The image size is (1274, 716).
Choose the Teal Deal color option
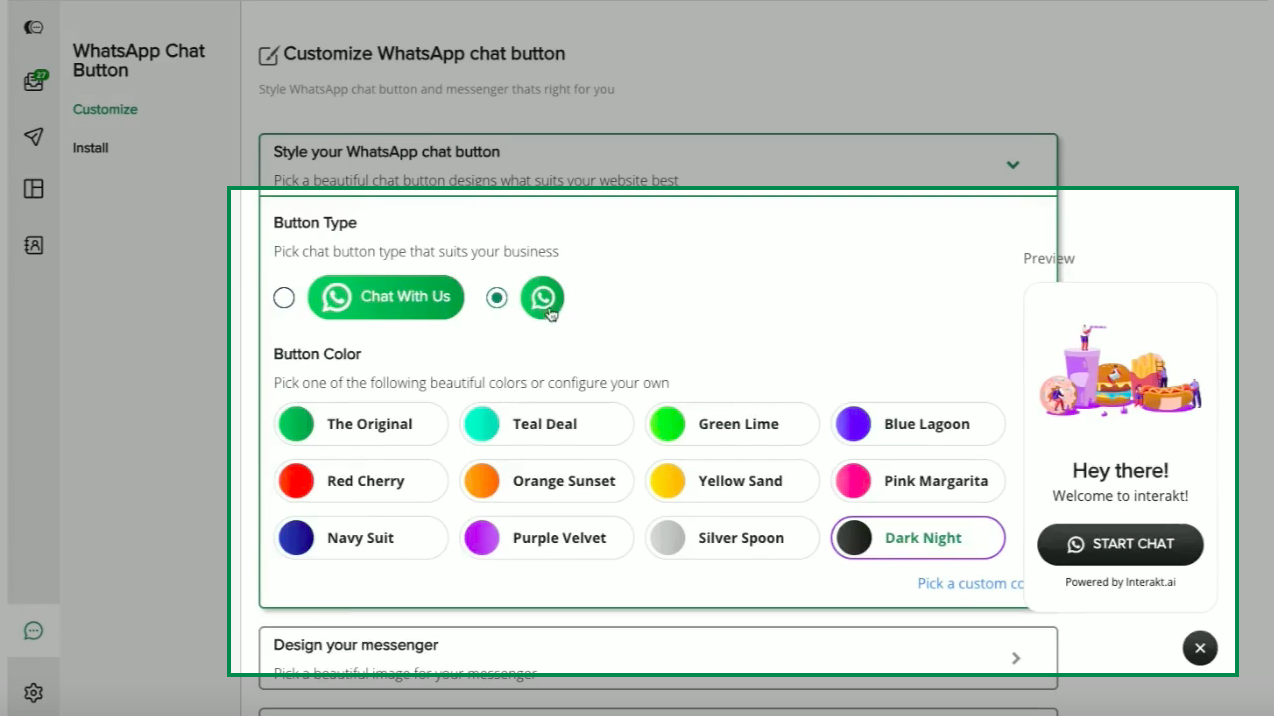coord(547,424)
